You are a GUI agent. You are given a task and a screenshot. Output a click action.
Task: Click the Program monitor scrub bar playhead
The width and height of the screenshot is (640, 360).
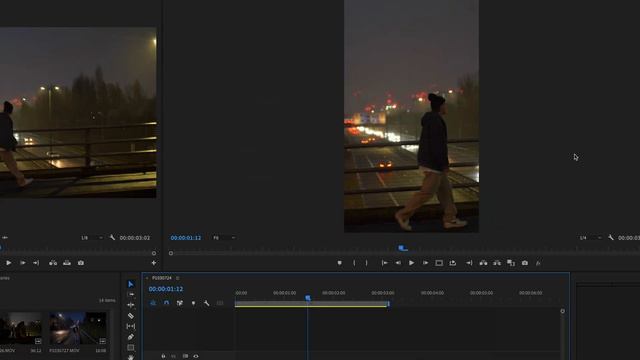coord(402,248)
